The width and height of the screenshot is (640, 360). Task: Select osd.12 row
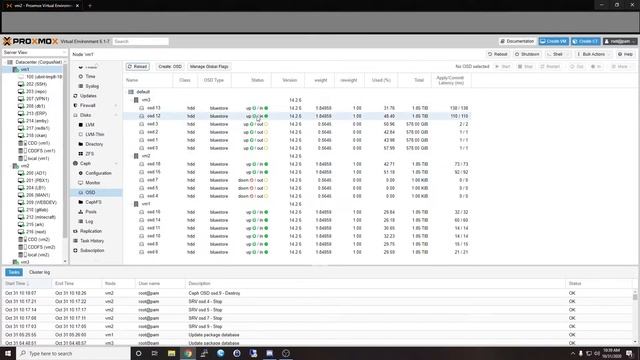(x=298, y=116)
